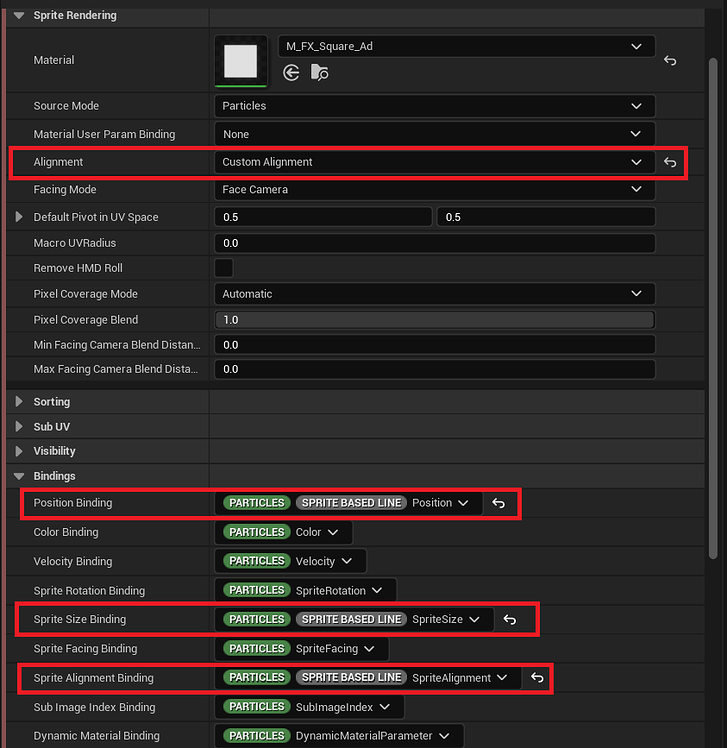This screenshot has height=748, width=727.
Task: Open the Color Binding dropdown
Action: point(283,532)
